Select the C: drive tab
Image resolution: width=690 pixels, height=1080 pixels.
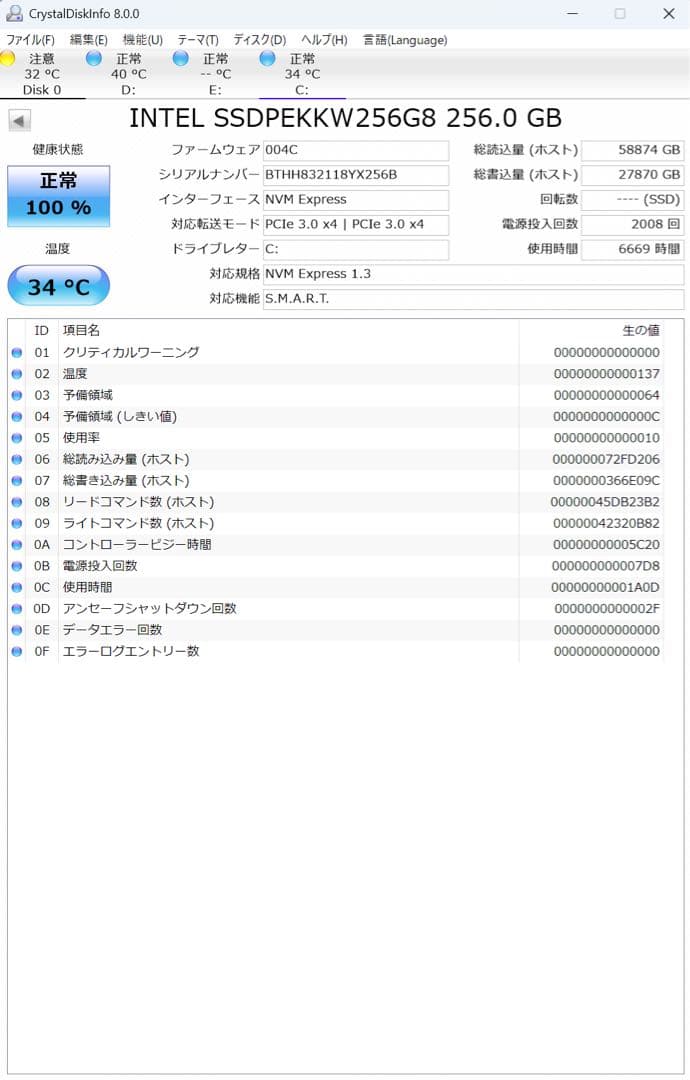[302, 74]
